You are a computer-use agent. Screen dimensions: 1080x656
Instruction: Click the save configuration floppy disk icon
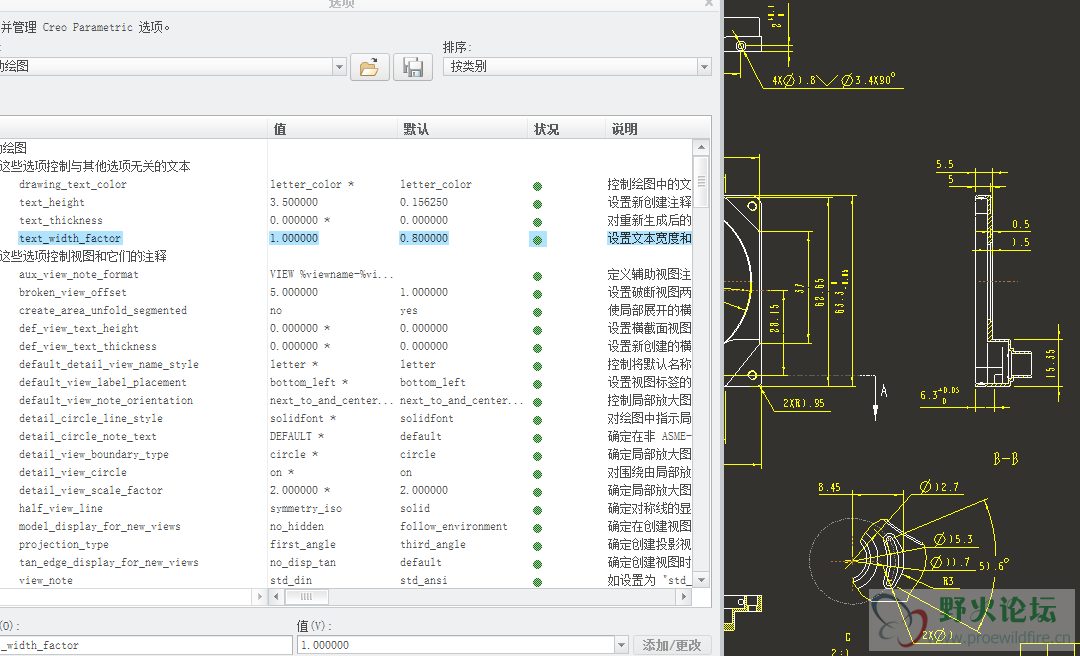tap(412, 67)
